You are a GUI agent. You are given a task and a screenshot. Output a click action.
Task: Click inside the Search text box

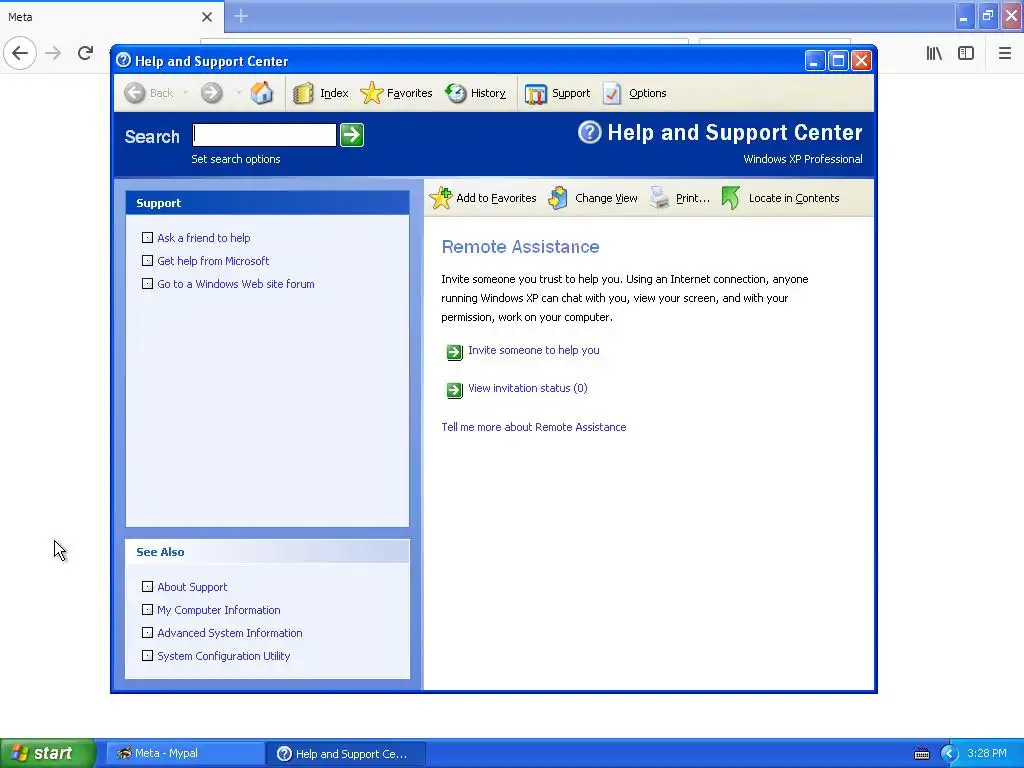[x=264, y=135]
